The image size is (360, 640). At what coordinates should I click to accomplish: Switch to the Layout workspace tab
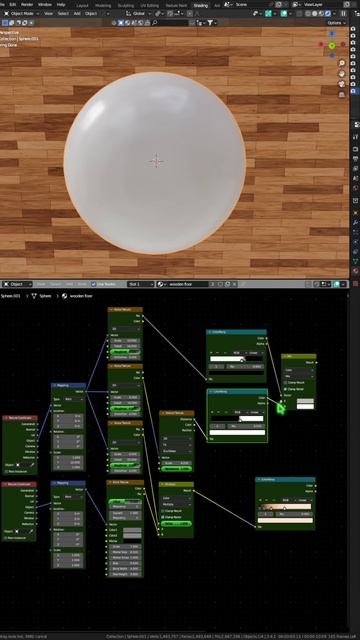point(82,6)
